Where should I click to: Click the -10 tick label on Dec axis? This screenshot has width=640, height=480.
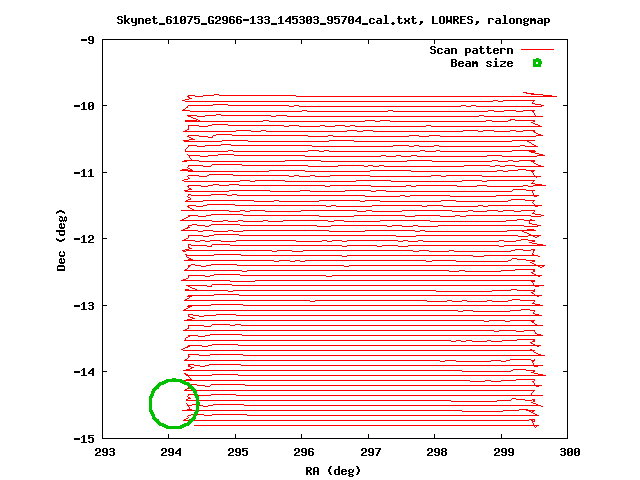coord(82,106)
